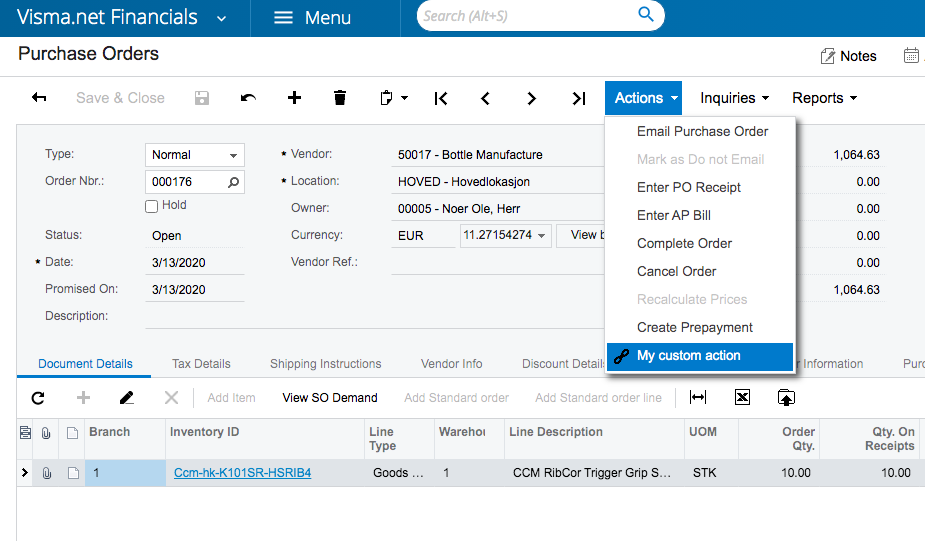Click the magnifier in the search box
Image resolution: width=925 pixels, height=541 pixels.
pyautogui.click(x=646, y=14)
